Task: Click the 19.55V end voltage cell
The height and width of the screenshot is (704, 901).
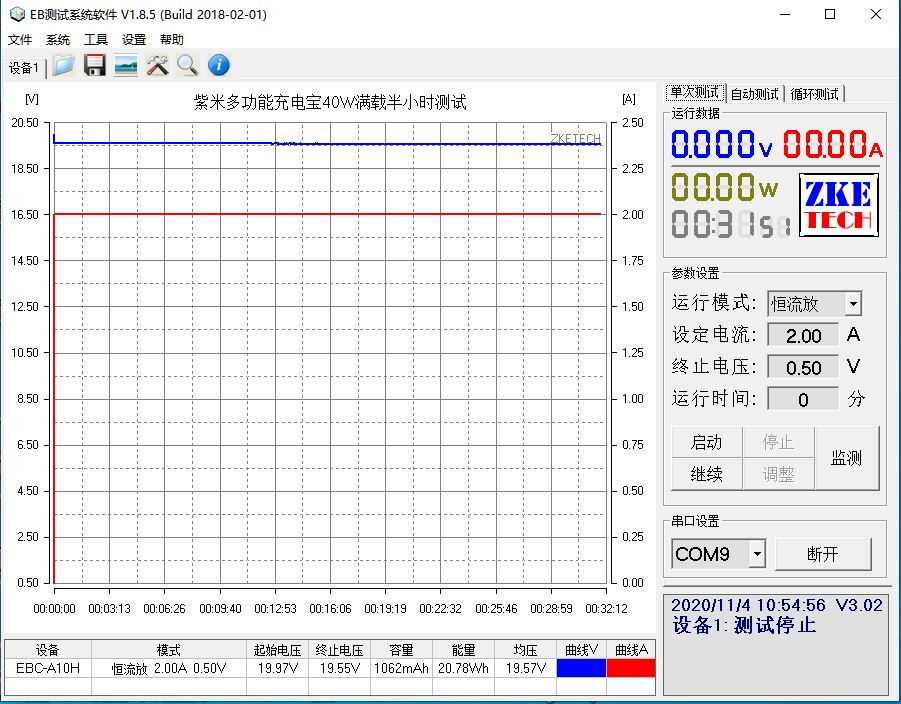Action: point(340,668)
